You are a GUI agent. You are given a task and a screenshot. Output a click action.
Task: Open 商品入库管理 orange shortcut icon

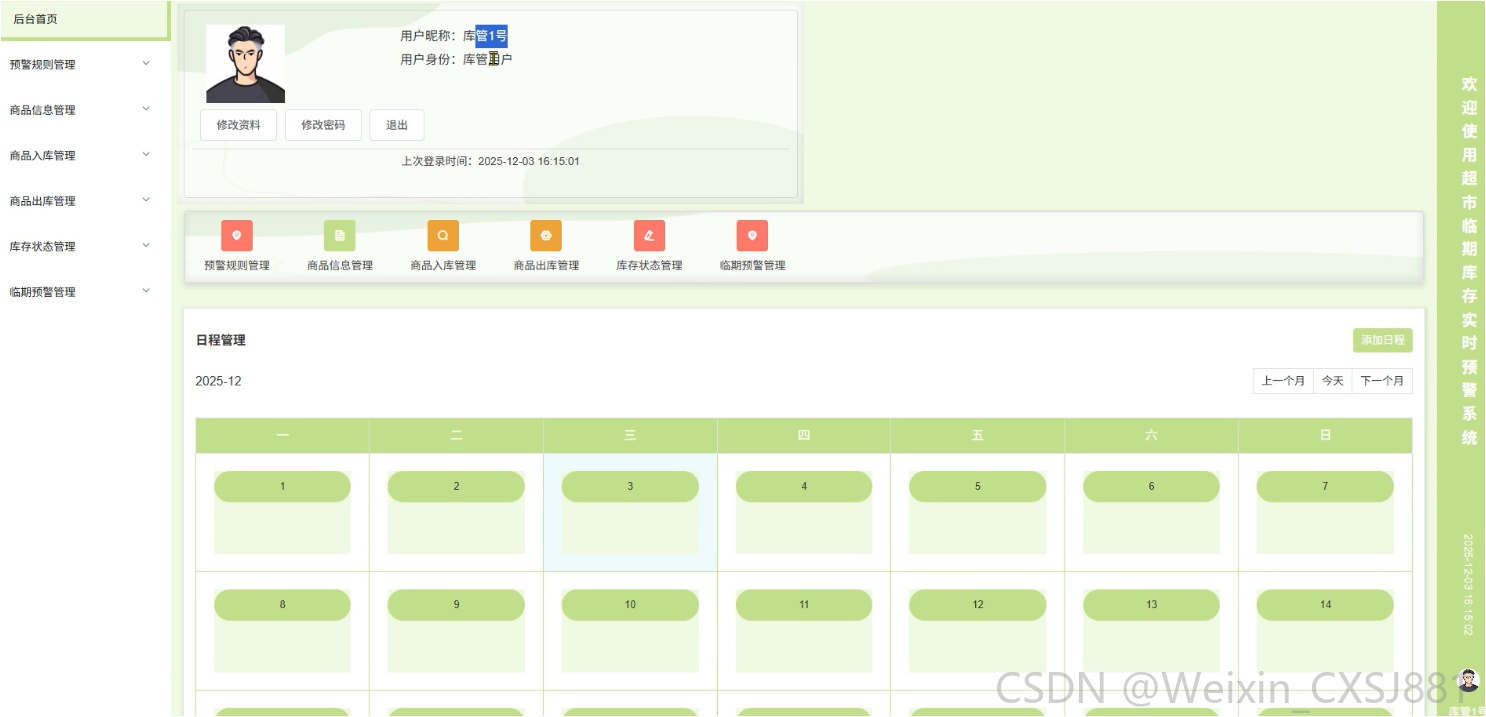[x=443, y=236]
